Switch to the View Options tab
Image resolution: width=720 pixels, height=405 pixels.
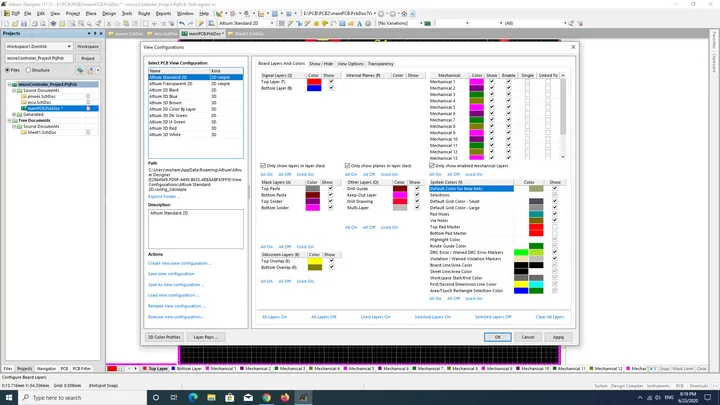pos(350,64)
